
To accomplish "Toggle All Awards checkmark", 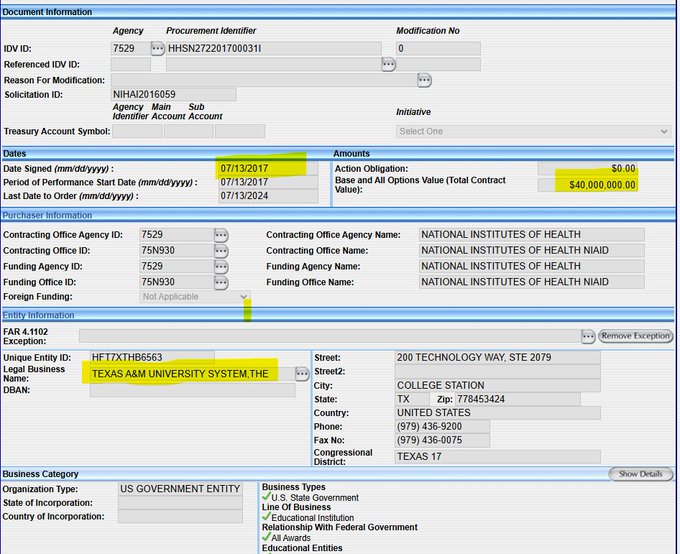I will (266, 538).
